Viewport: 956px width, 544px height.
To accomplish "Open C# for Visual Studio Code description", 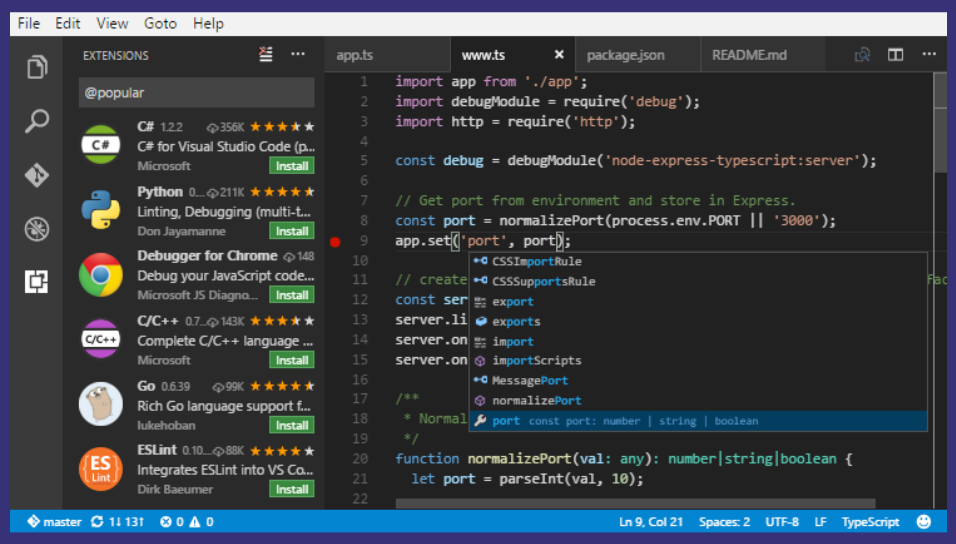I will 226,146.
